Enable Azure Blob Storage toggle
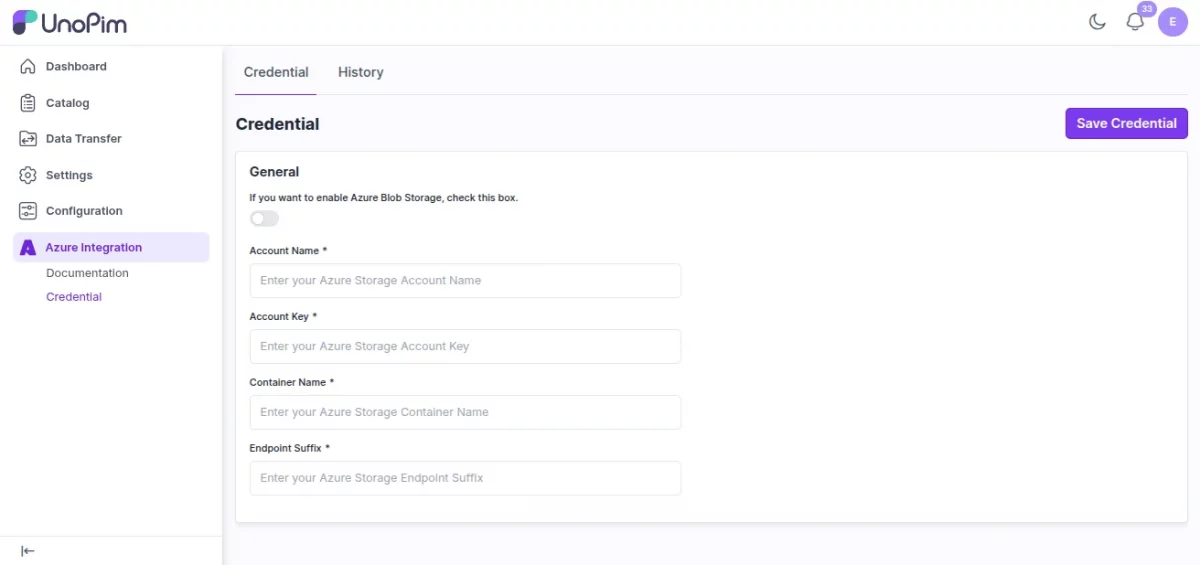Image resolution: width=1200 pixels, height=565 pixels. click(x=264, y=218)
